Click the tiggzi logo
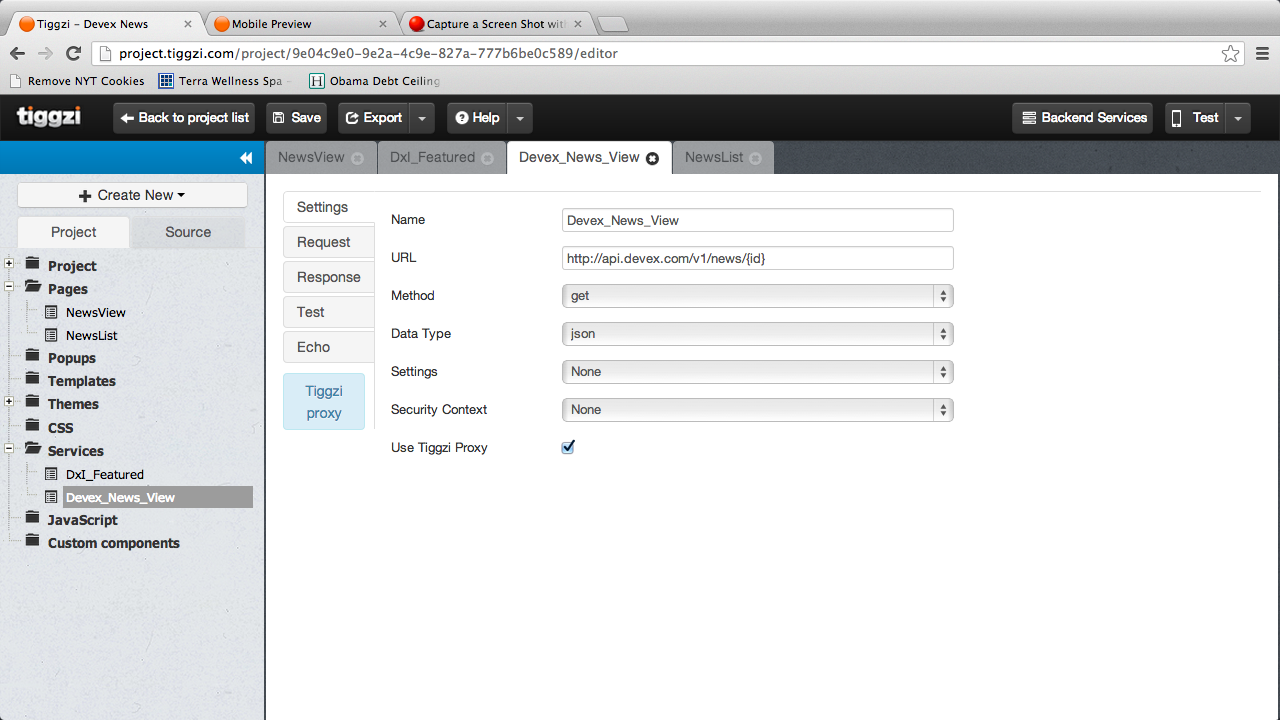This screenshot has height=720, width=1280. pos(49,117)
